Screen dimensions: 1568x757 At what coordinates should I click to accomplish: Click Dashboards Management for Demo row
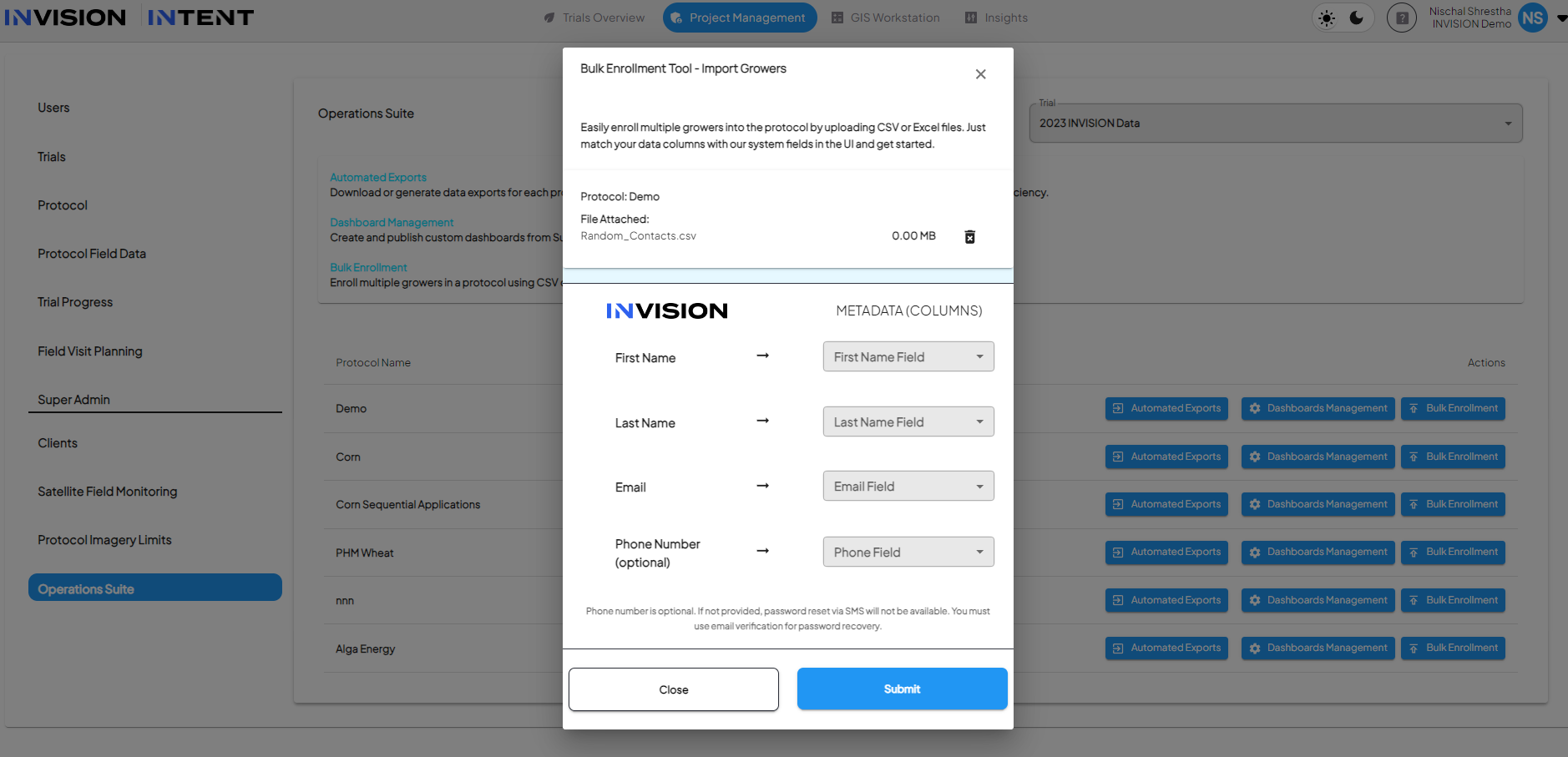(1318, 408)
